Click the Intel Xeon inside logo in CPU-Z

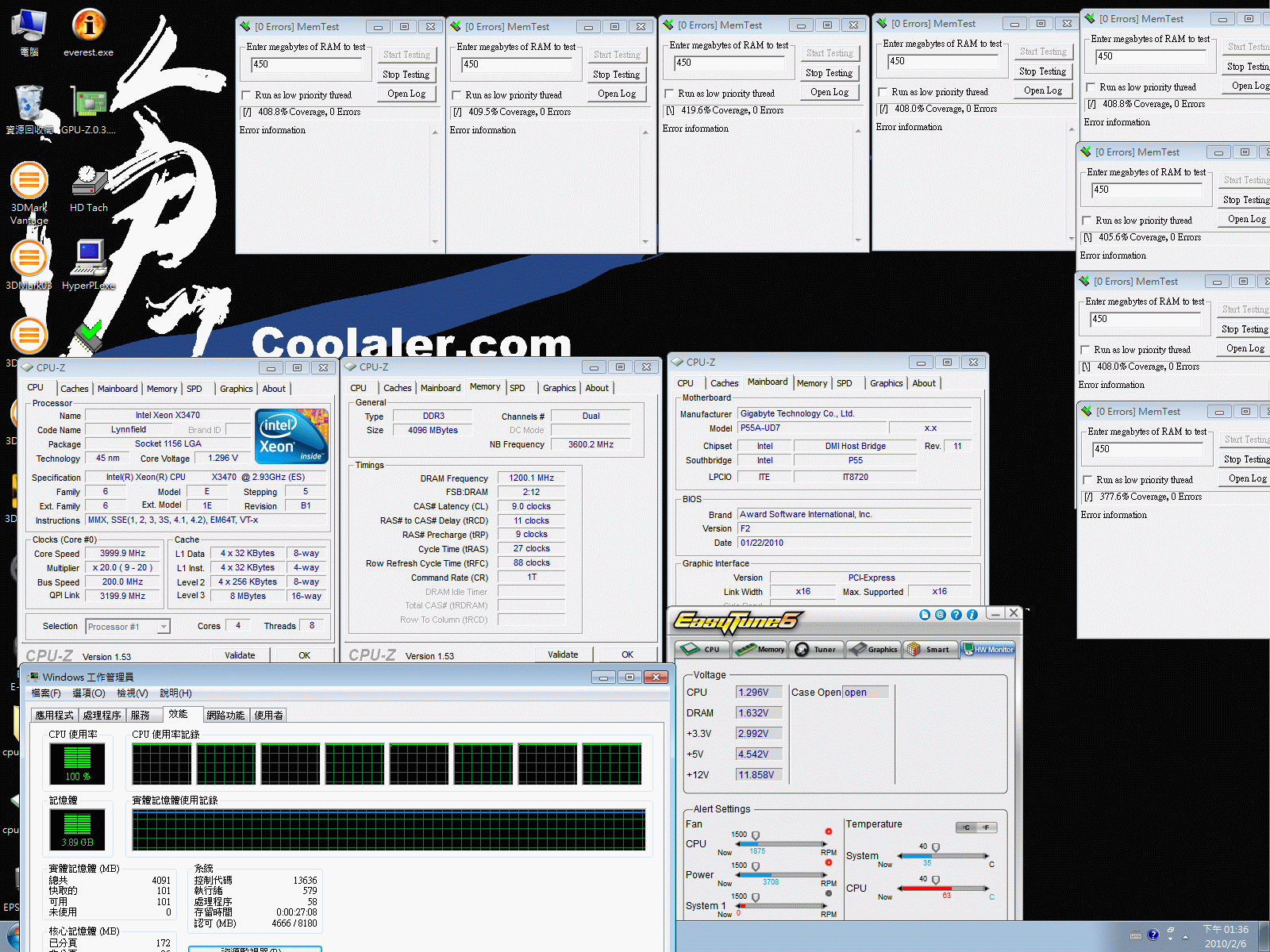[291, 436]
